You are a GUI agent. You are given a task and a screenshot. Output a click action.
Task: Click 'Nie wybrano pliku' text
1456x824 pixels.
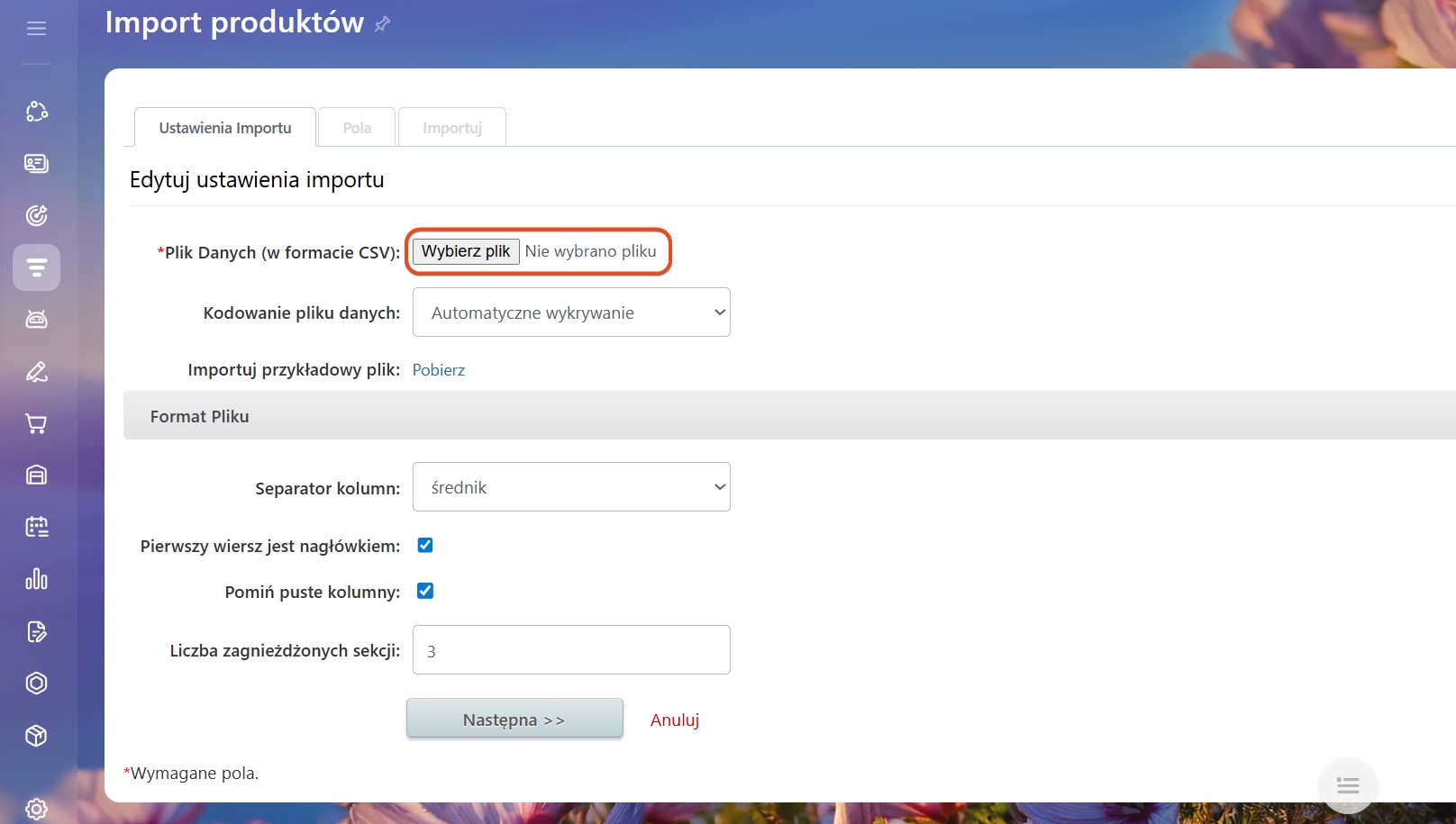coord(591,251)
